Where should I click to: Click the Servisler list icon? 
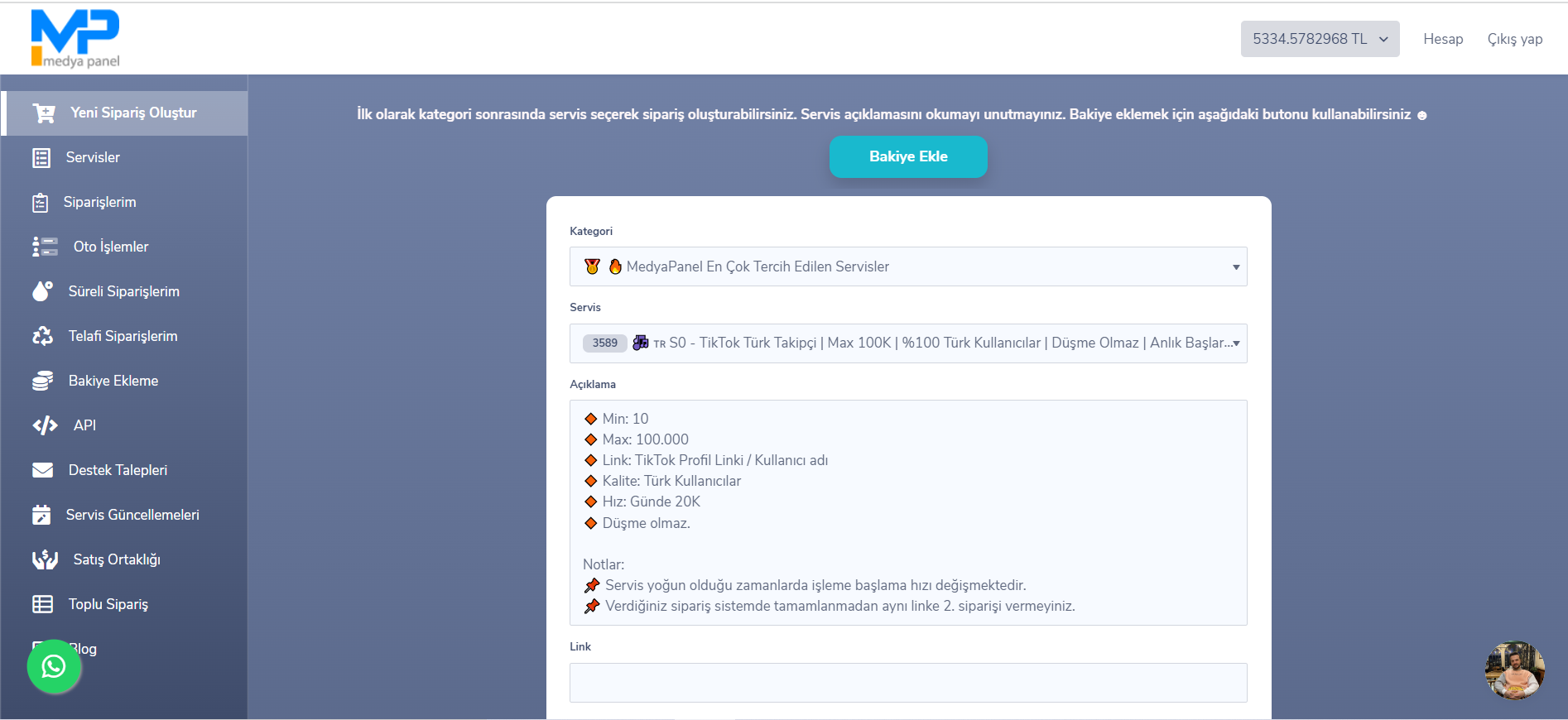click(41, 158)
